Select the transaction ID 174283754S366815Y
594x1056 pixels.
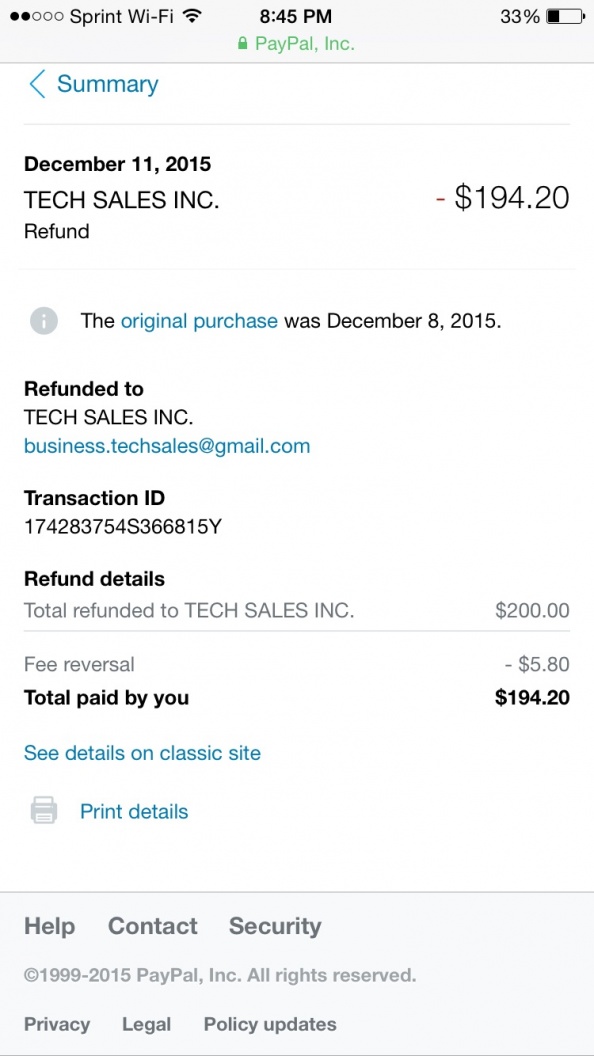coord(123,527)
